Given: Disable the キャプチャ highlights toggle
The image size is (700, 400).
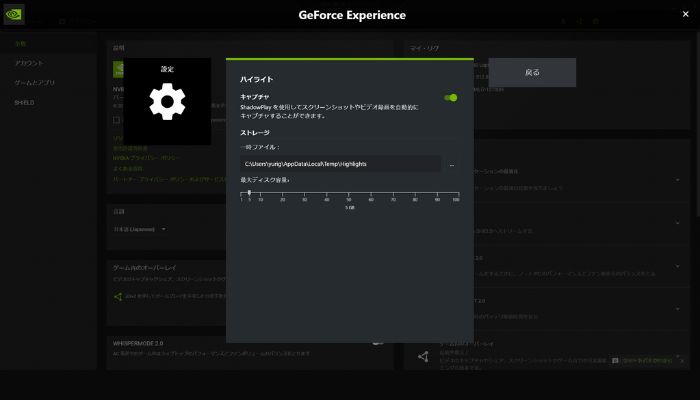Looking at the screenshot, I should pyautogui.click(x=451, y=98).
